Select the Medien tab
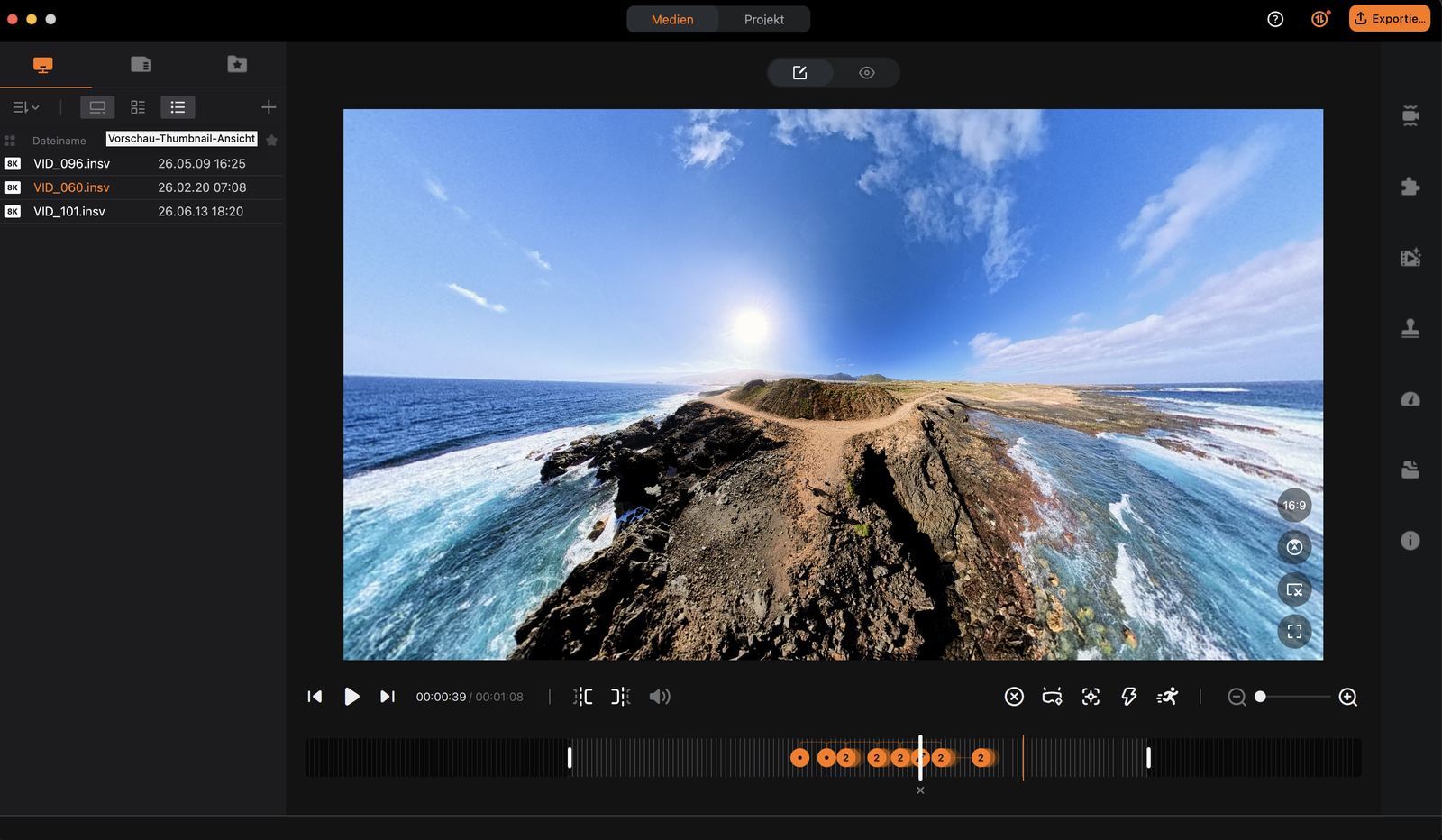This screenshot has height=840, width=1442. (x=672, y=19)
